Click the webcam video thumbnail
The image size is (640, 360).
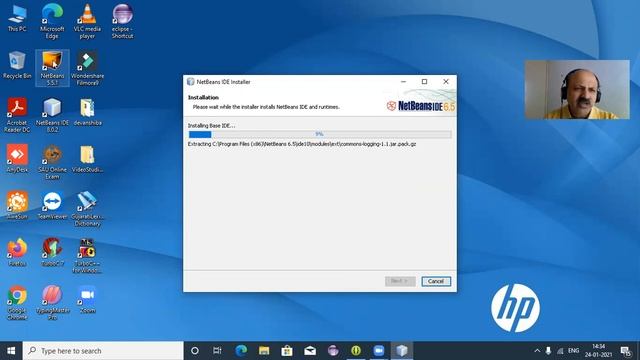[577, 90]
